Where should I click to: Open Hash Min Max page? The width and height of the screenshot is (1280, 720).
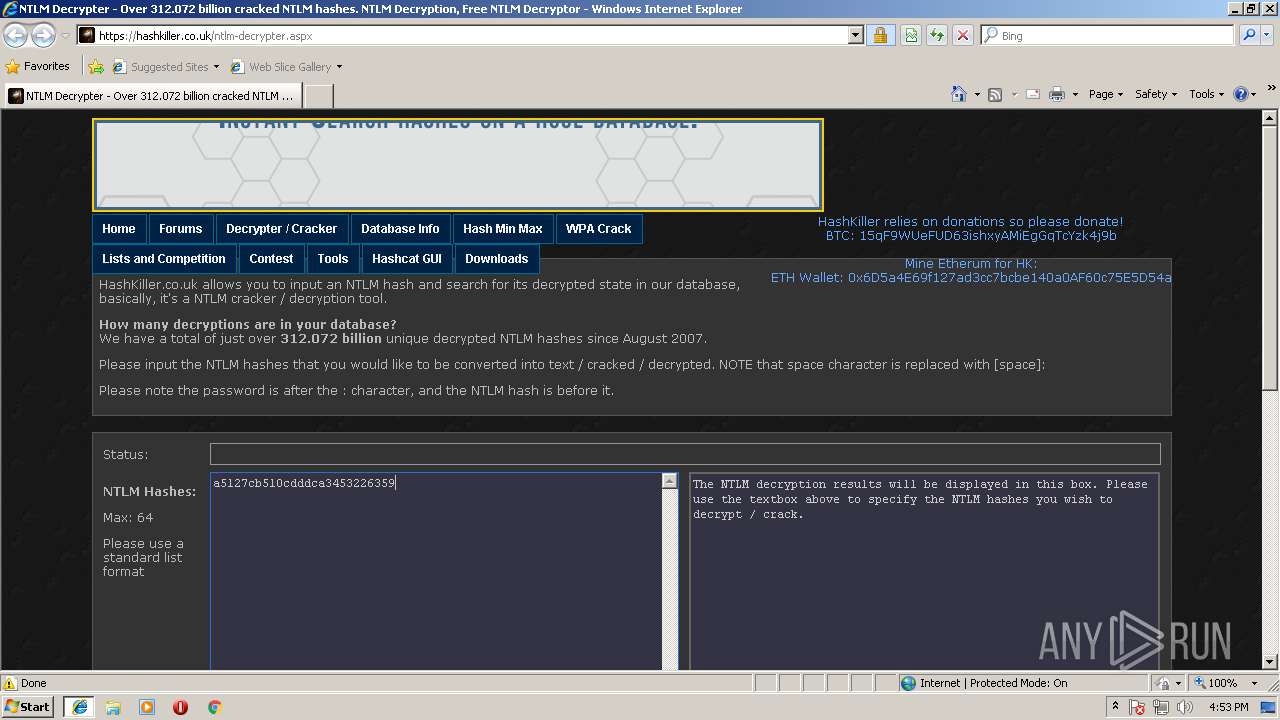tap(503, 229)
